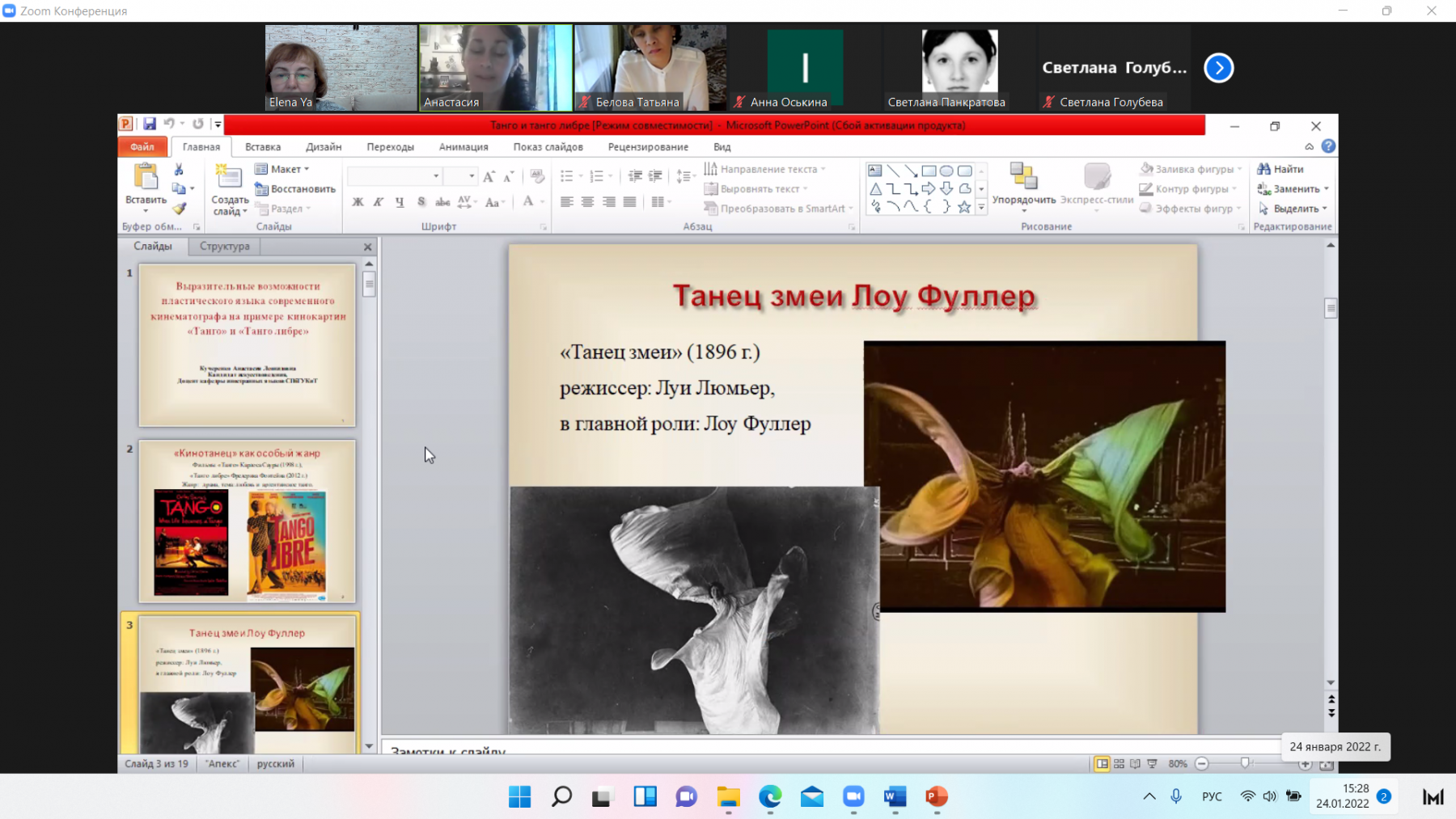Select the rectangle shape in the shapes gallery
Image resolution: width=1456 pixels, height=819 pixels.
coord(929,171)
